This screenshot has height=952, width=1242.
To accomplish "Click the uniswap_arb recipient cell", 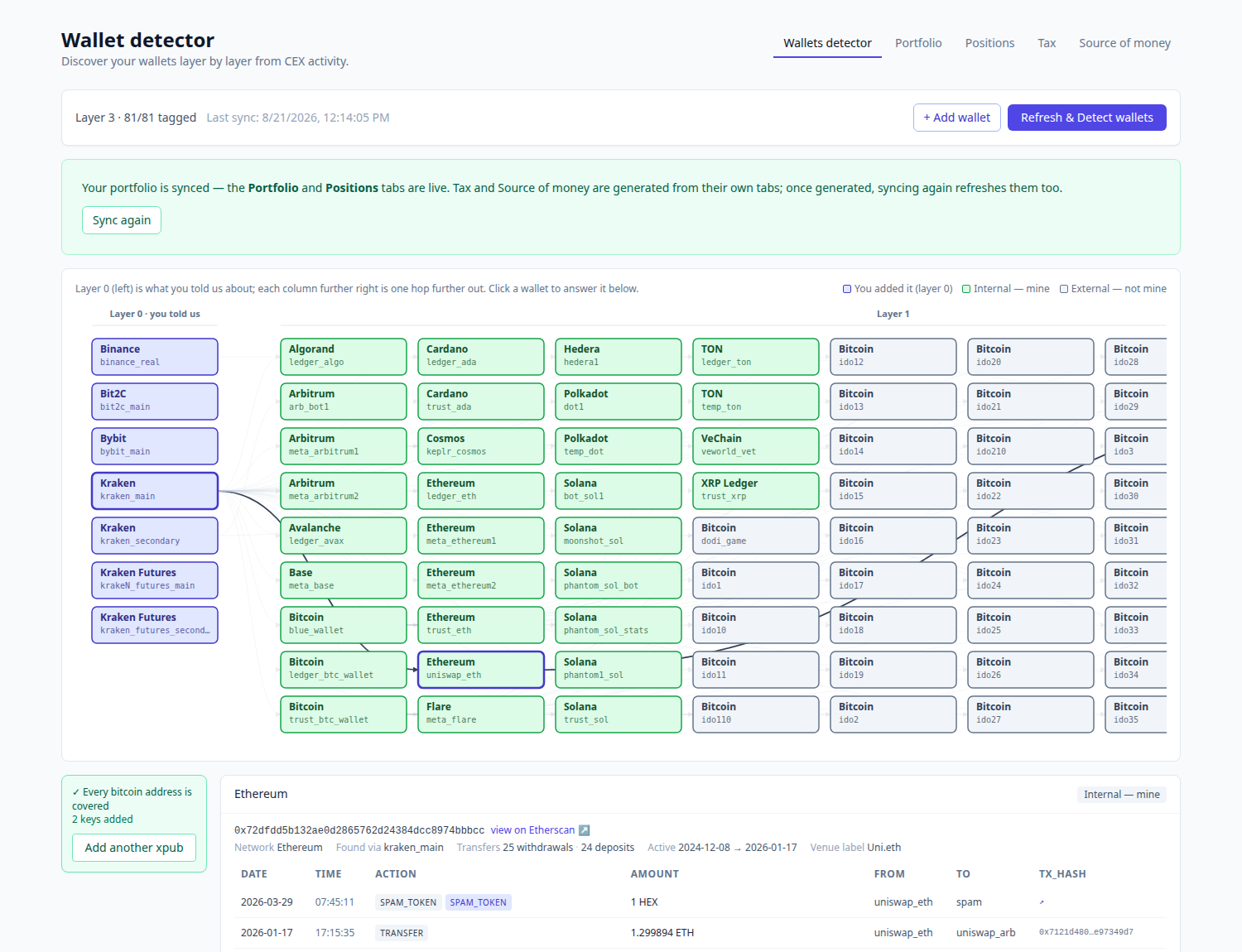I will (x=985, y=933).
